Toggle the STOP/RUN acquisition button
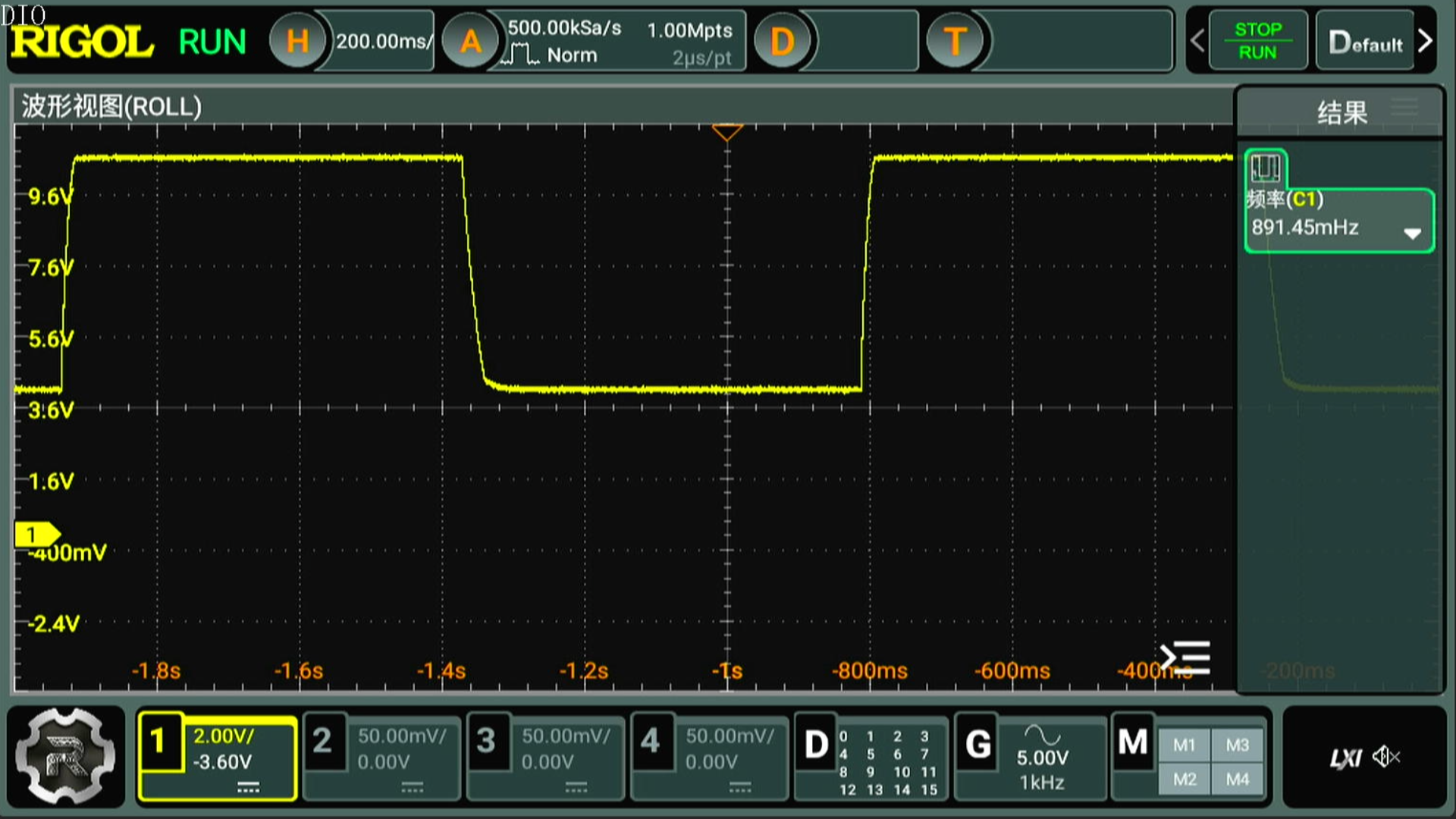This screenshot has width=1456, height=819. [1257, 41]
